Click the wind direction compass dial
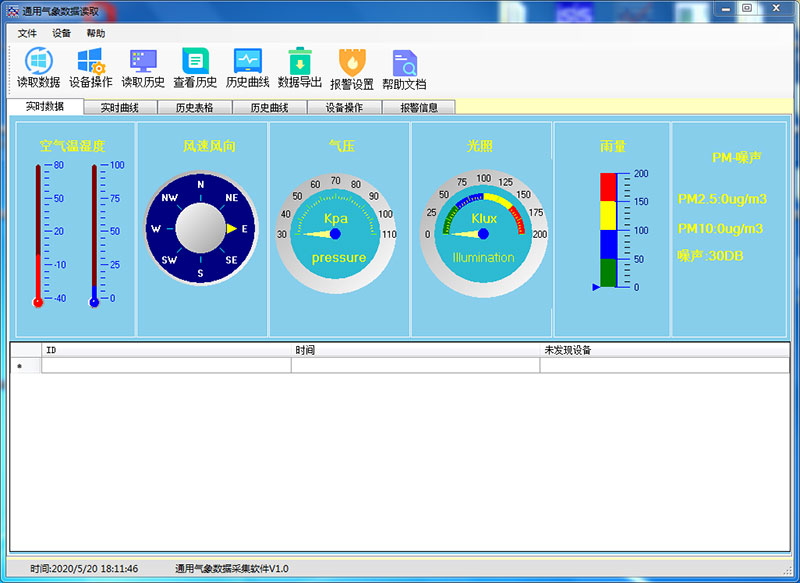The image size is (800, 583). pos(201,229)
